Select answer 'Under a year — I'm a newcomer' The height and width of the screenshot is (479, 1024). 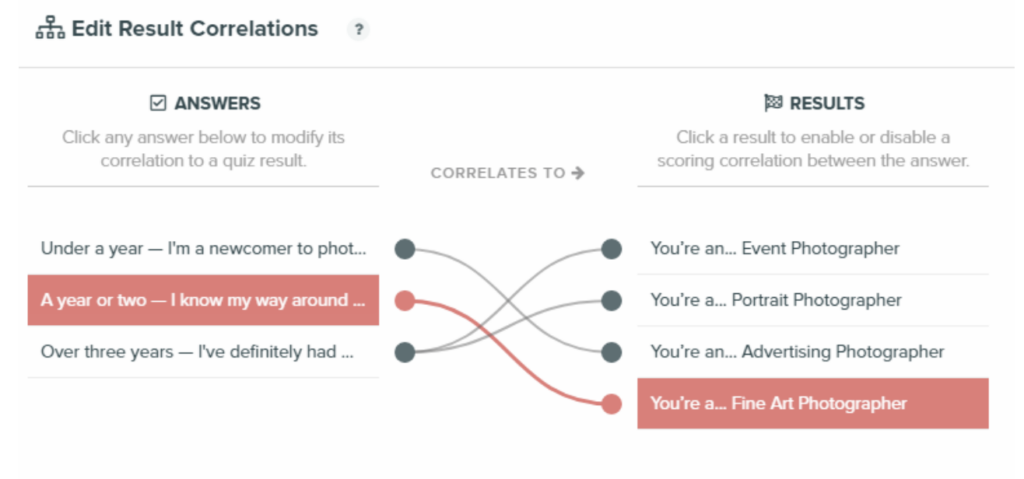click(x=203, y=249)
